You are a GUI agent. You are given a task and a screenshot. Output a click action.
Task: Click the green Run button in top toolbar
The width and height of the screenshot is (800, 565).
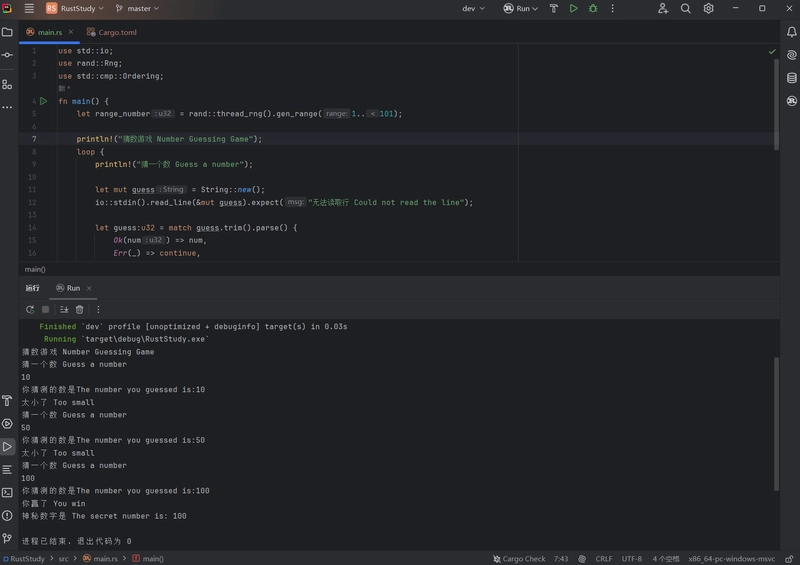(573, 8)
